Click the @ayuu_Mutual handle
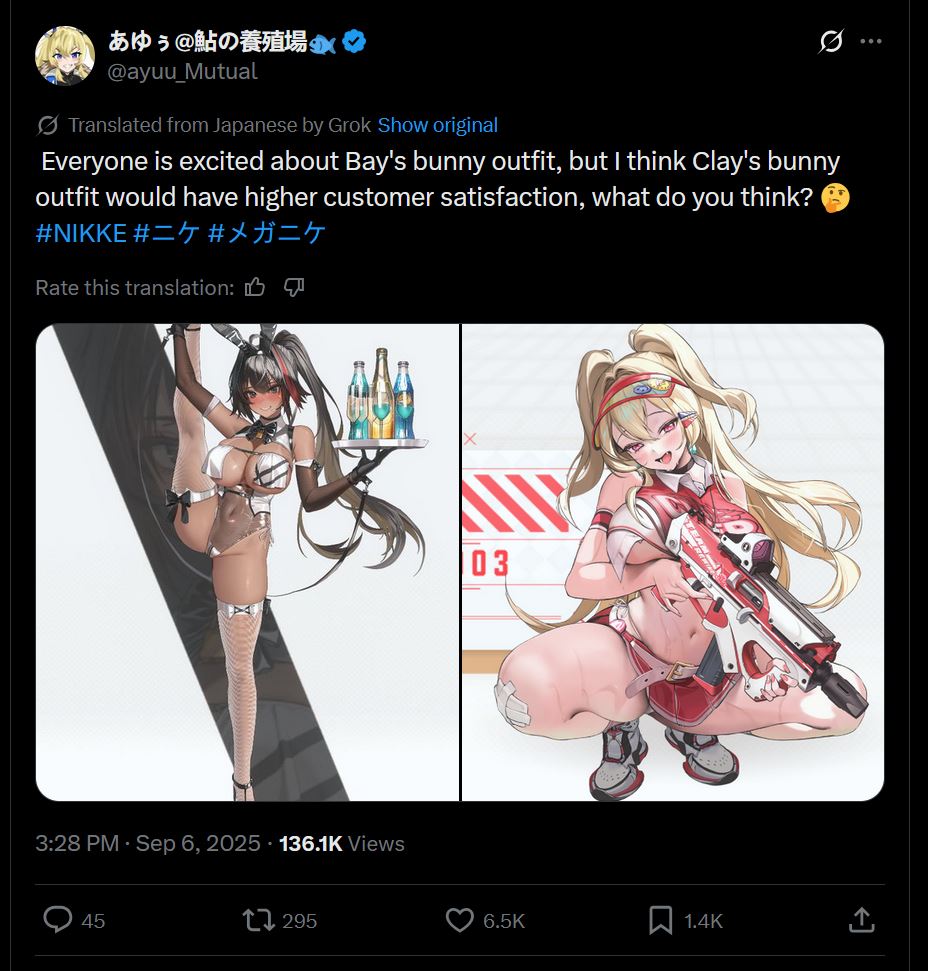The width and height of the screenshot is (928, 971). pos(182,72)
